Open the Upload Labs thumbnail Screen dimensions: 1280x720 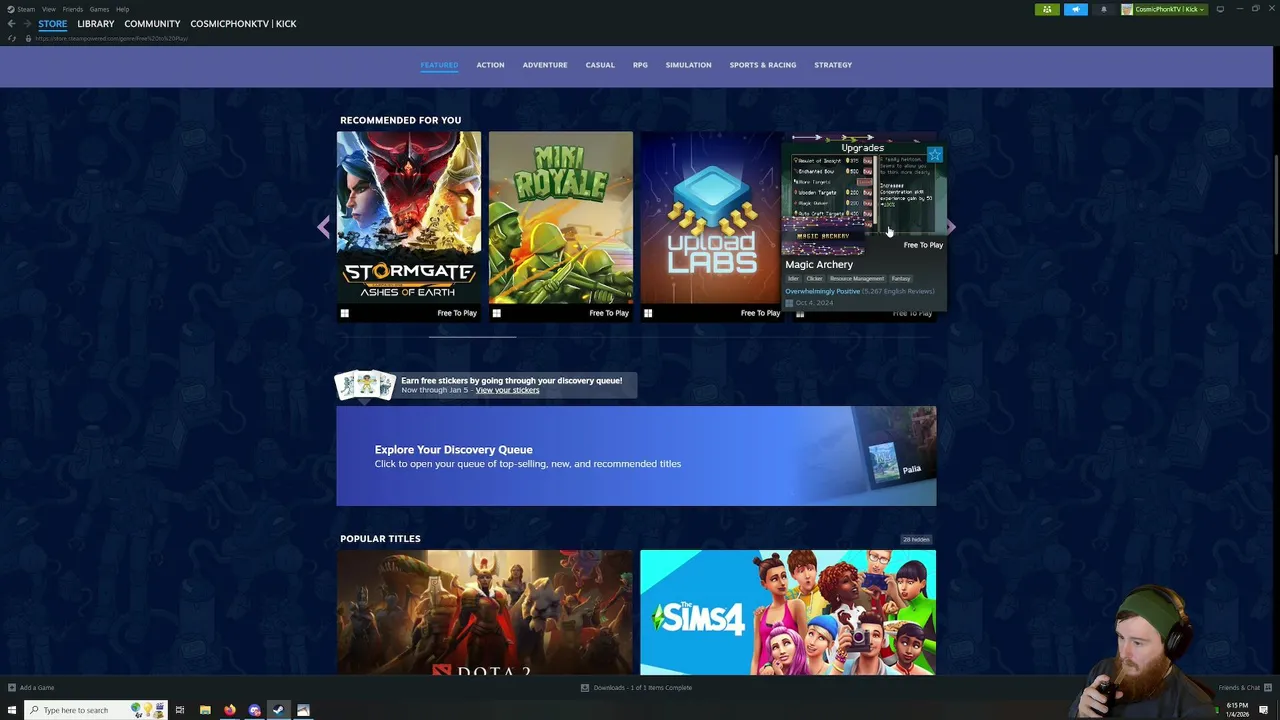pos(712,217)
